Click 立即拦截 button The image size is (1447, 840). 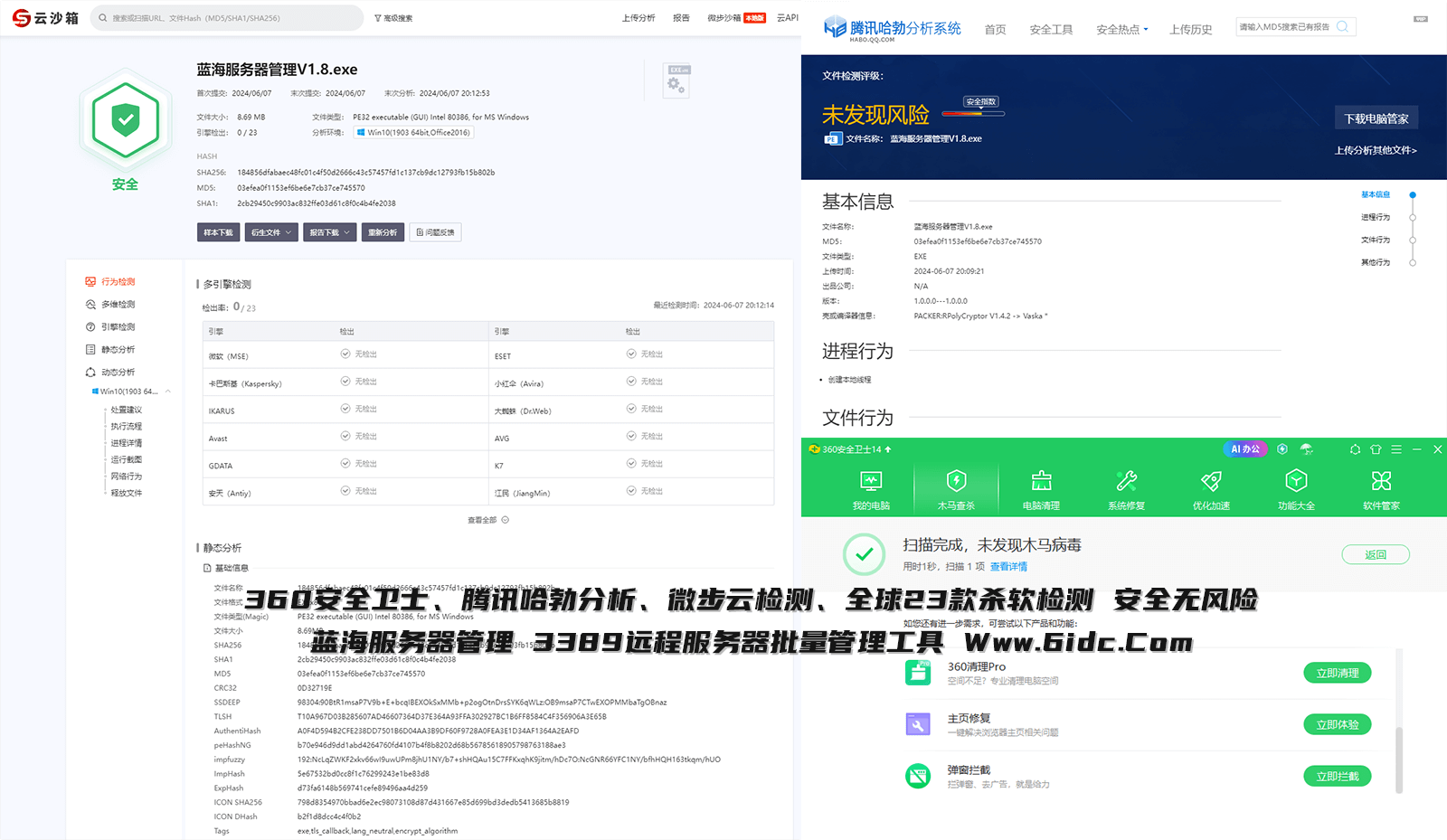tap(1338, 776)
